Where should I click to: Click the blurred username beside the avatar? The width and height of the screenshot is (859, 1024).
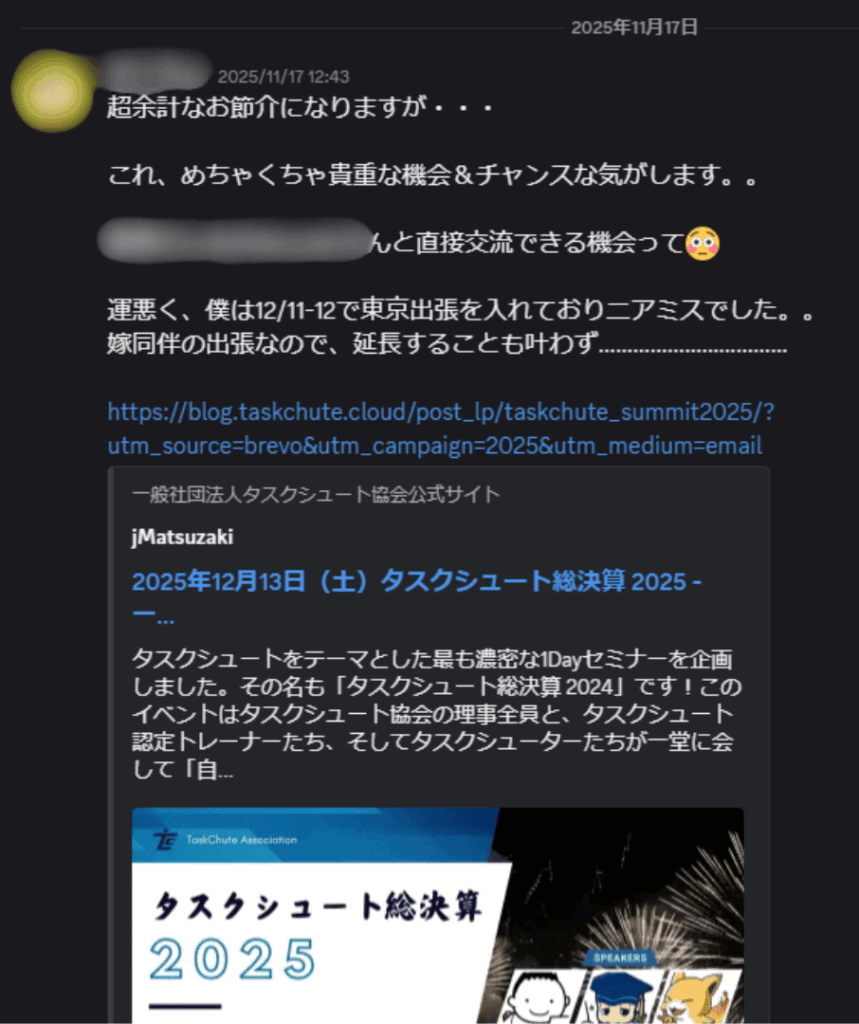[x=157, y=72]
